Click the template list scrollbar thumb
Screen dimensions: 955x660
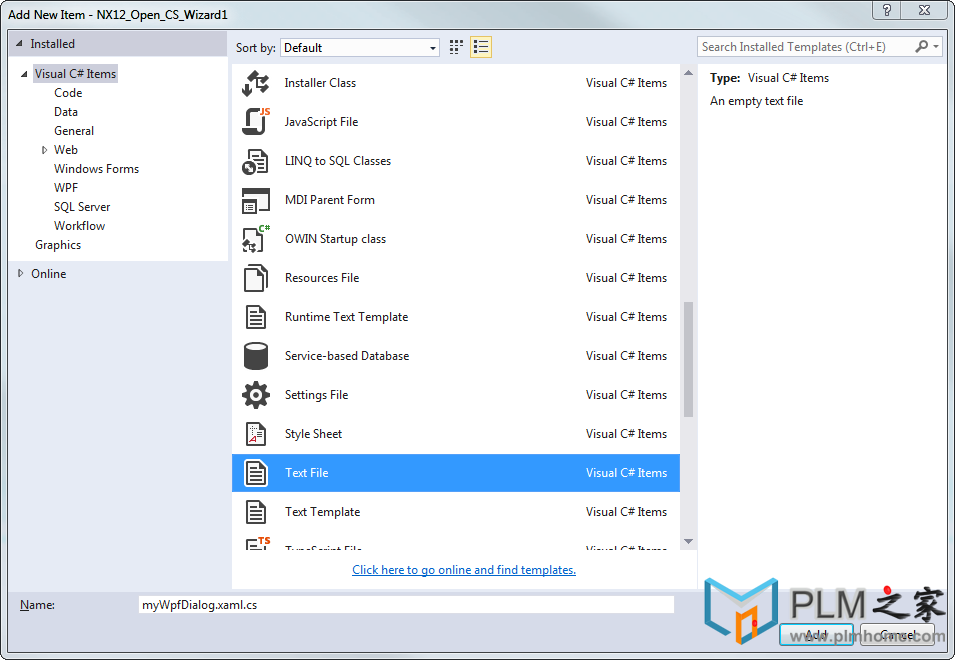point(688,359)
